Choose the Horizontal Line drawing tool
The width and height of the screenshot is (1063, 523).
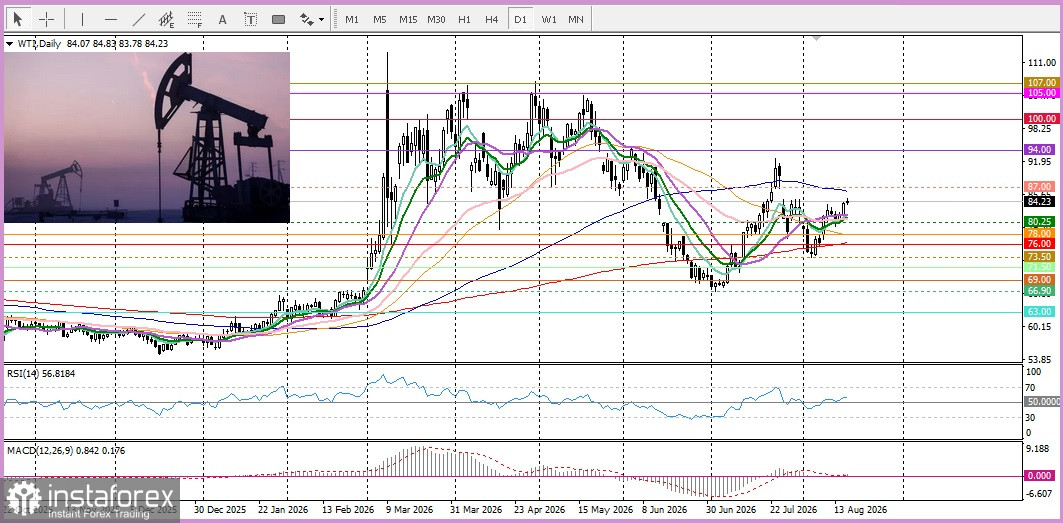click(x=111, y=19)
